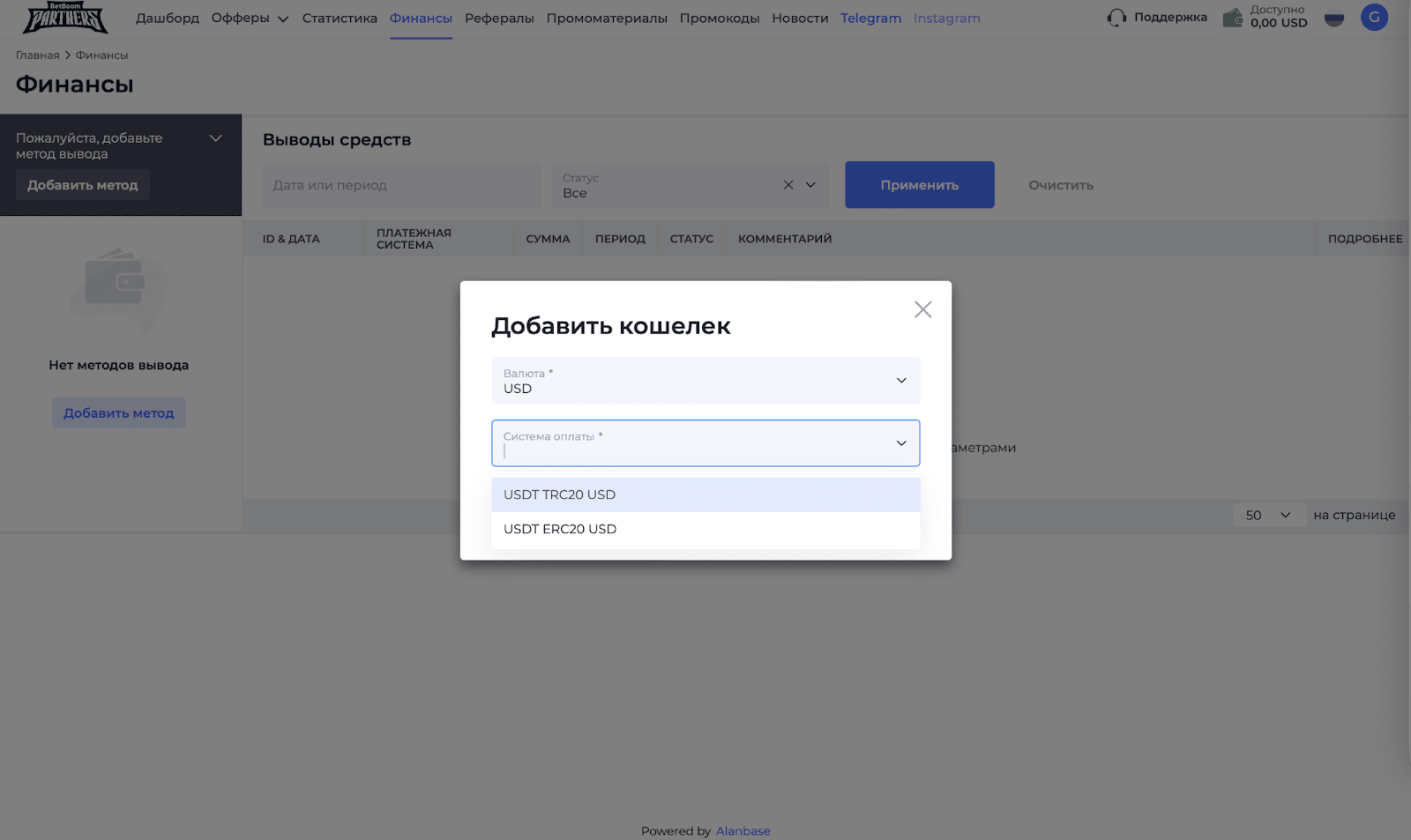Open the Новости section in the navigation
This screenshot has width=1411, height=840.
click(799, 18)
